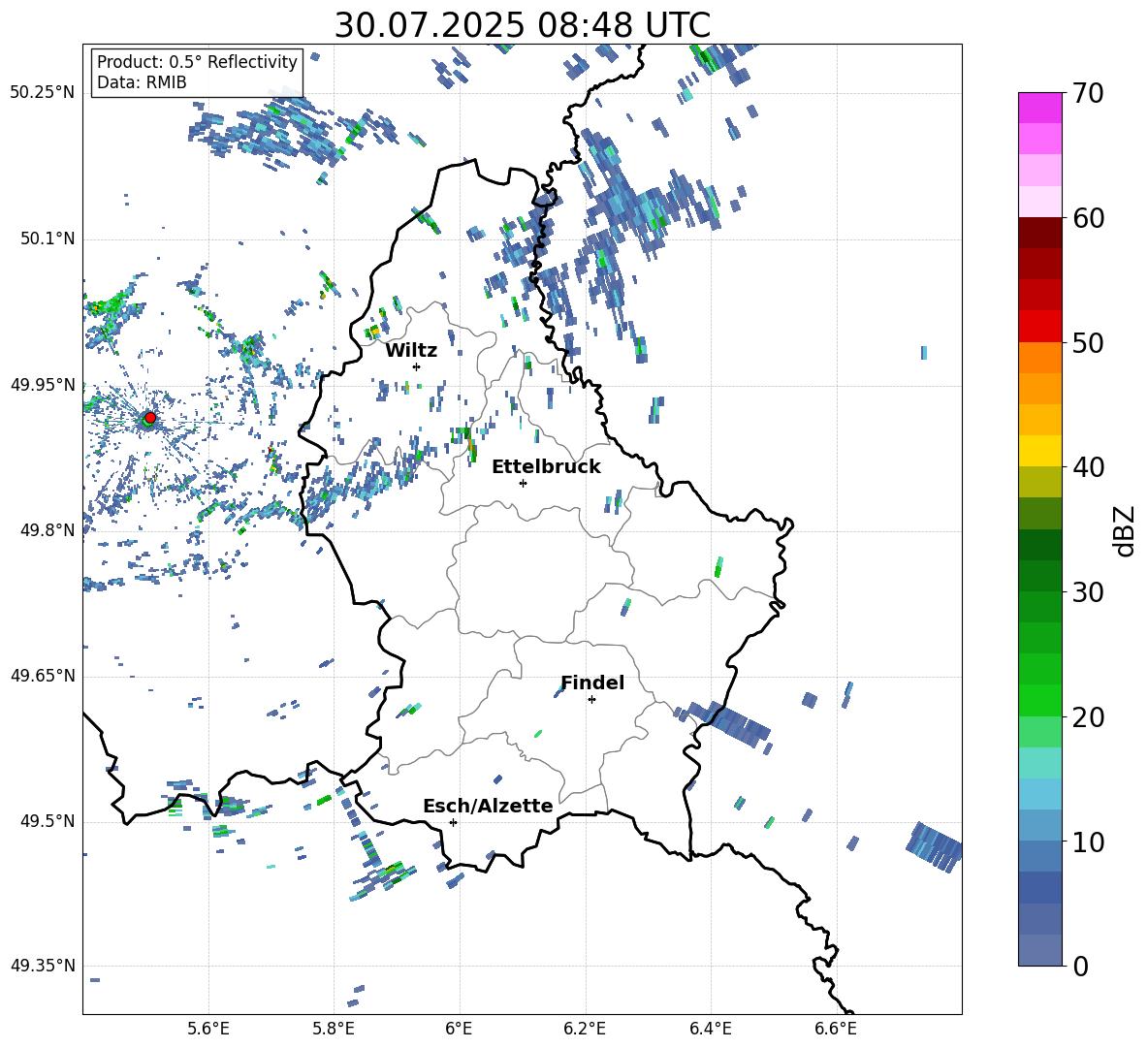Click the Wiltz station cross marker
Screen dimensions: 1148x1048
[x=417, y=366]
